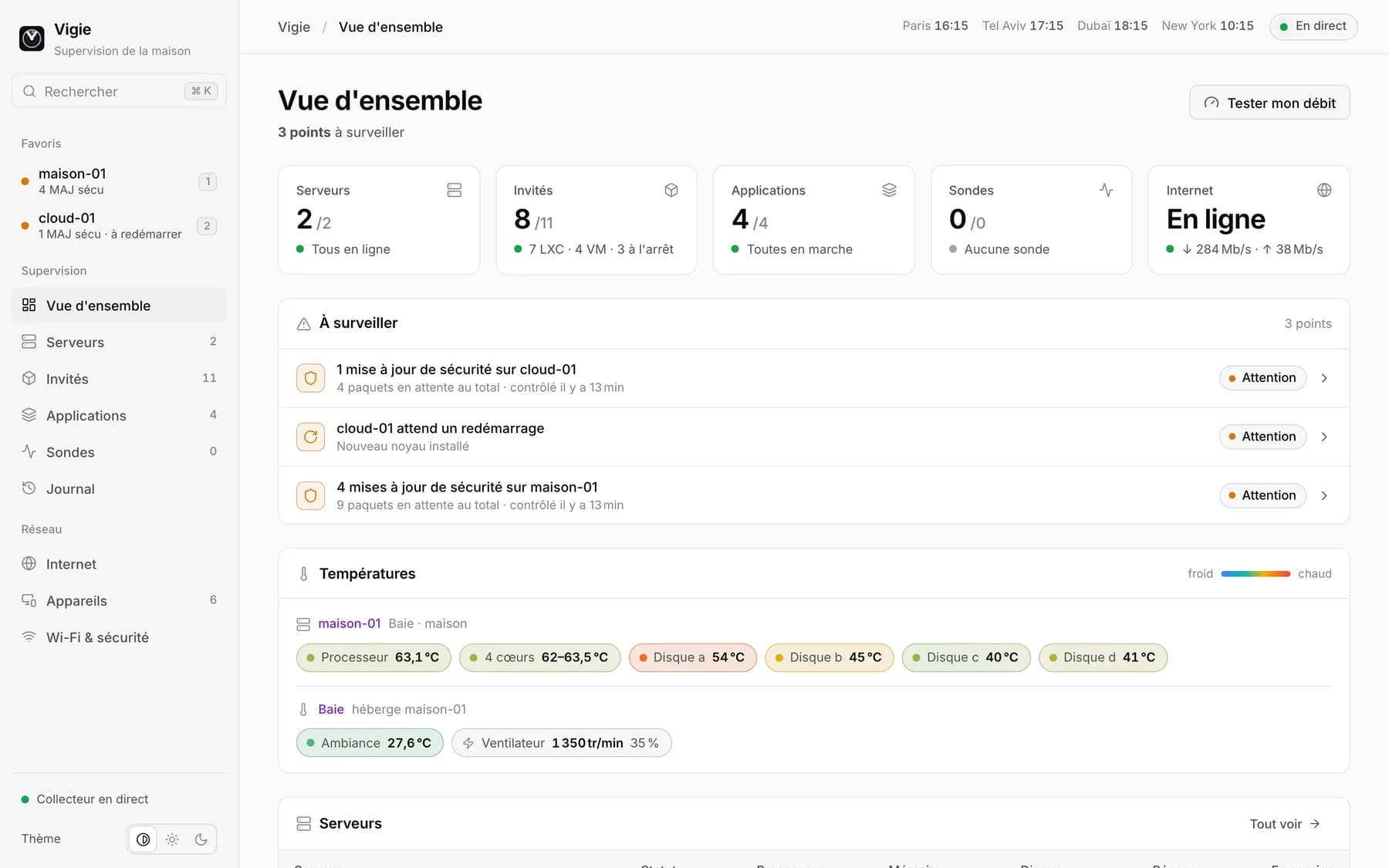Click the Journal history clock icon in sidebar
The height and width of the screenshot is (868, 1389).
coord(29,488)
